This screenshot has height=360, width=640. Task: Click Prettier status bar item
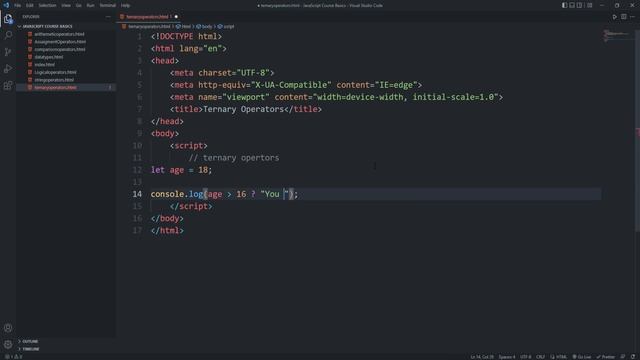(x=606, y=357)
